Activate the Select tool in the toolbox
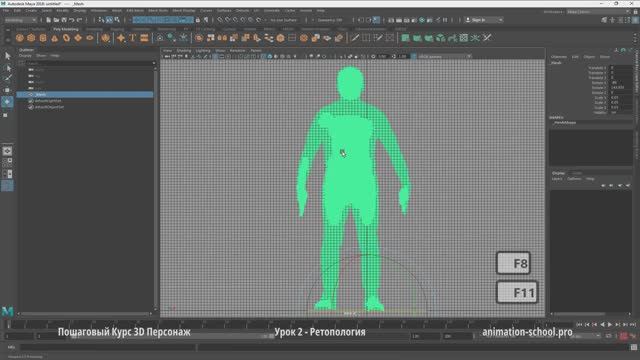This screenshot has width=640, height=360. pos(7,56)
